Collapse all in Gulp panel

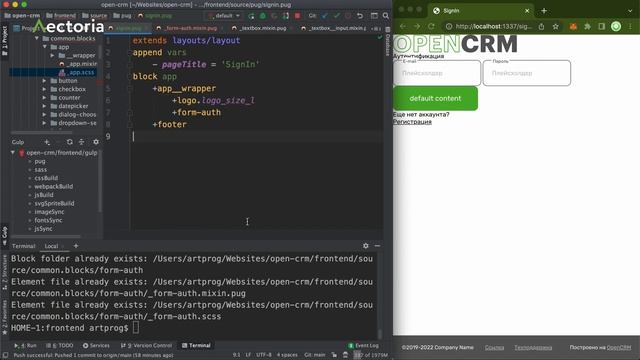(x=82, y=142)
